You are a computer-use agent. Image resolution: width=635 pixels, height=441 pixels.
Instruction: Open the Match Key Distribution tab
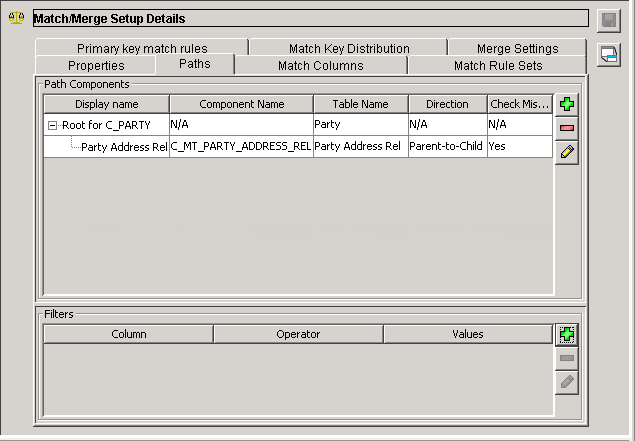[349, 48]
